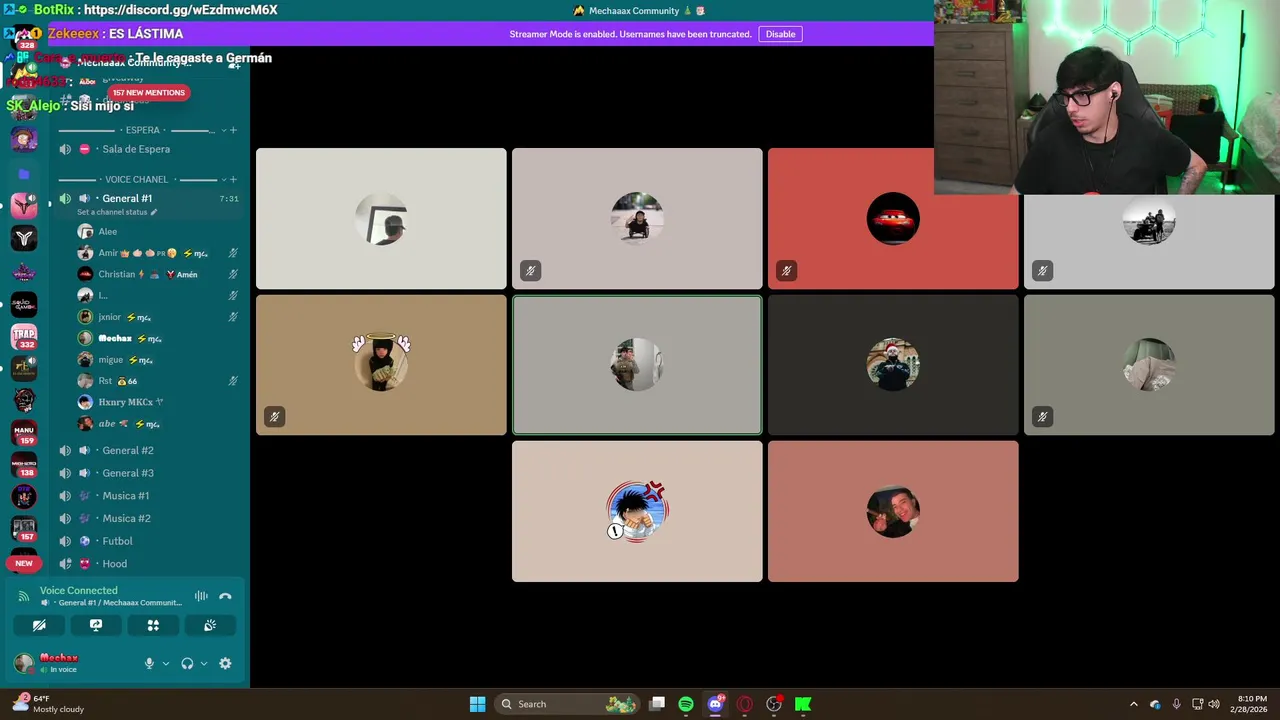Select the anime angry-mark avatar tile

pyautogui.click(x=637, y=511)
